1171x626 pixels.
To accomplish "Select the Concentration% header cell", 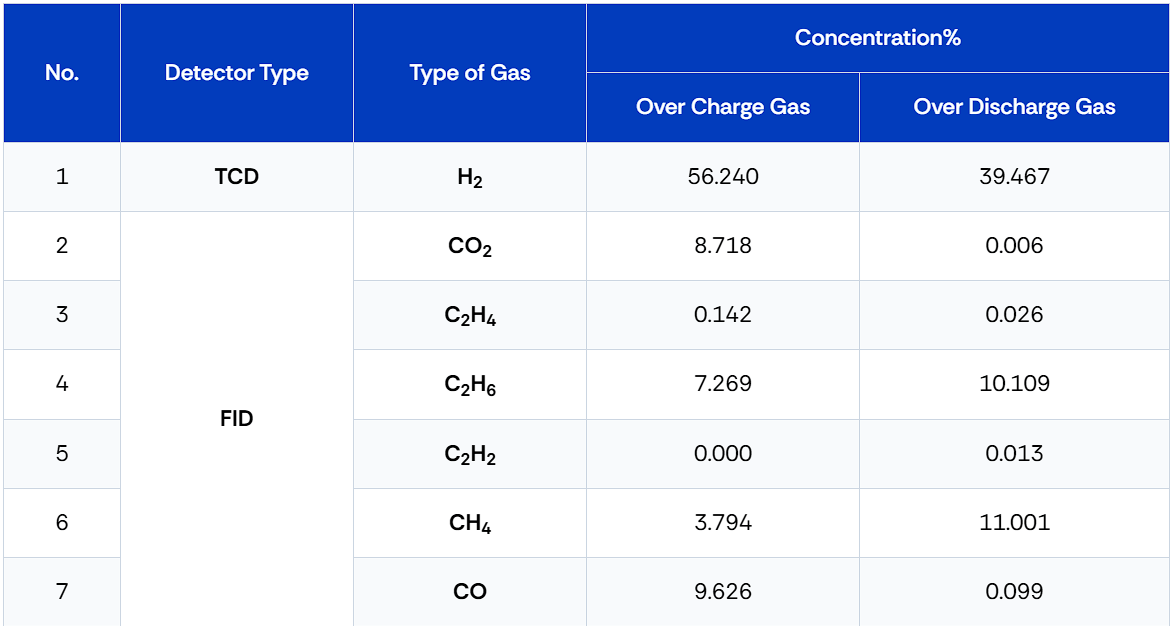I will point(878,38).
